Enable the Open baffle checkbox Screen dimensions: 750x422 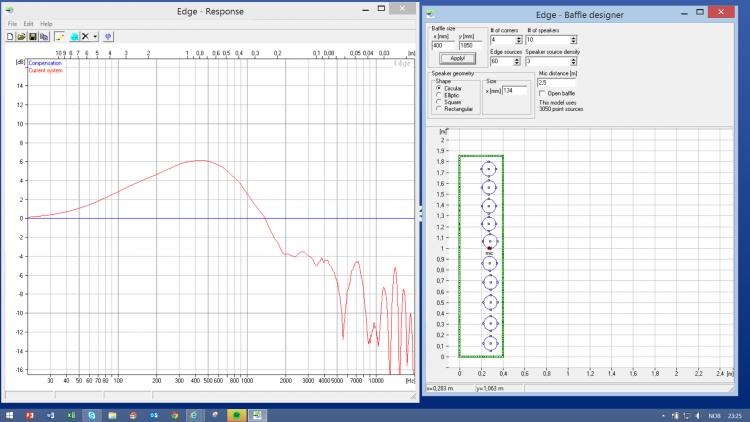(542, 93)
